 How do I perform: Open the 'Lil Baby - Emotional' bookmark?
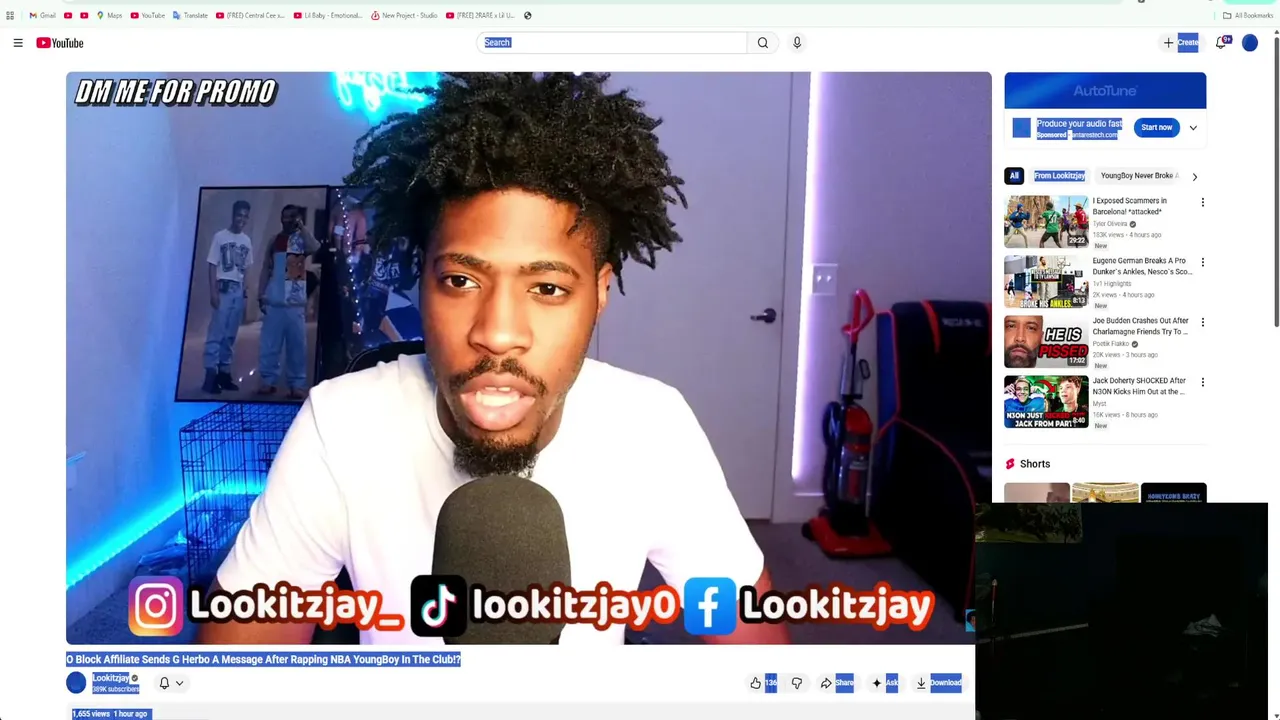[328, 15]
